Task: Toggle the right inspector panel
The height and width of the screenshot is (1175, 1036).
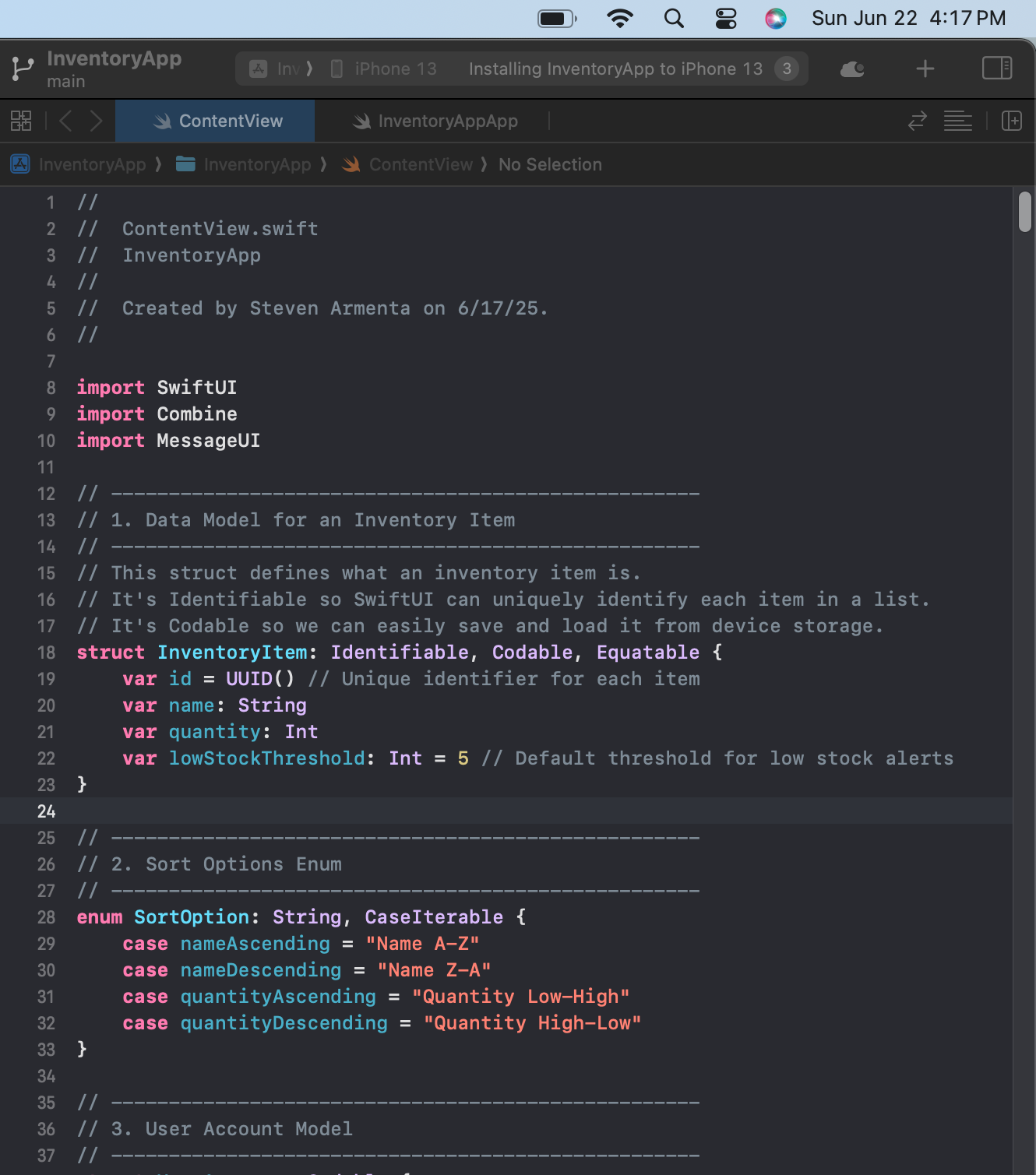Action: point(996,69)
